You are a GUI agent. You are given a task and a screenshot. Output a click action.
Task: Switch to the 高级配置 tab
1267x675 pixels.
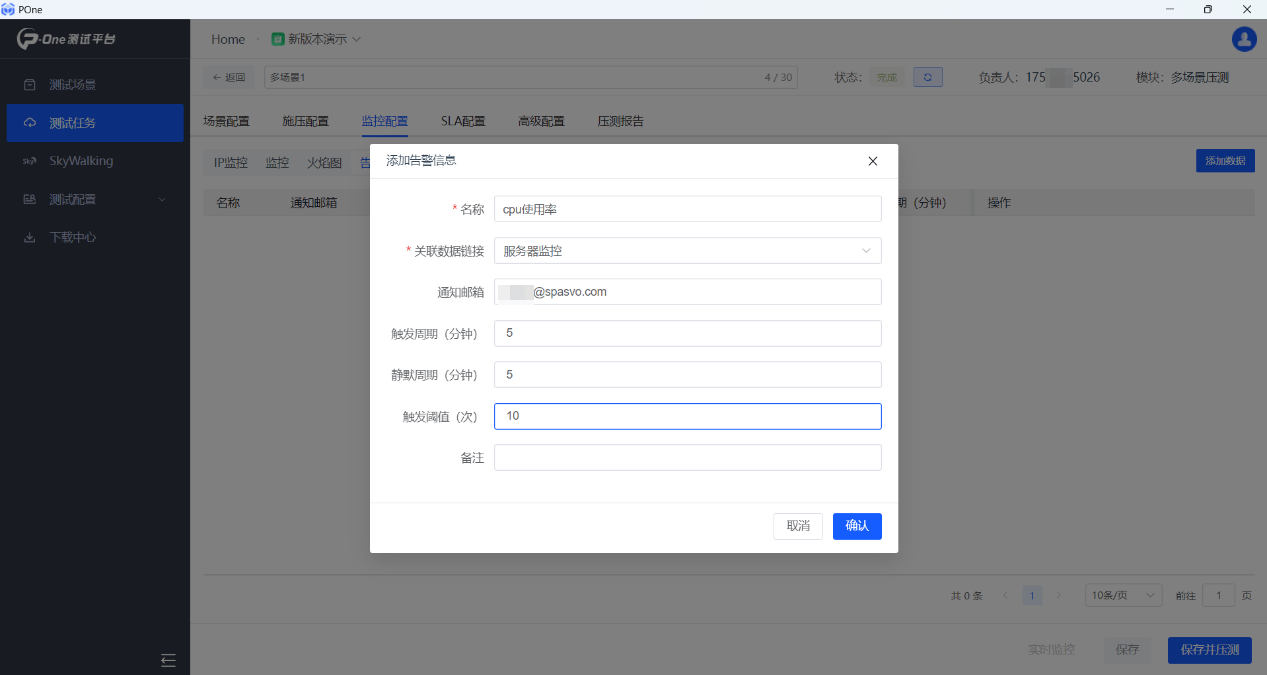coord(541,121)
